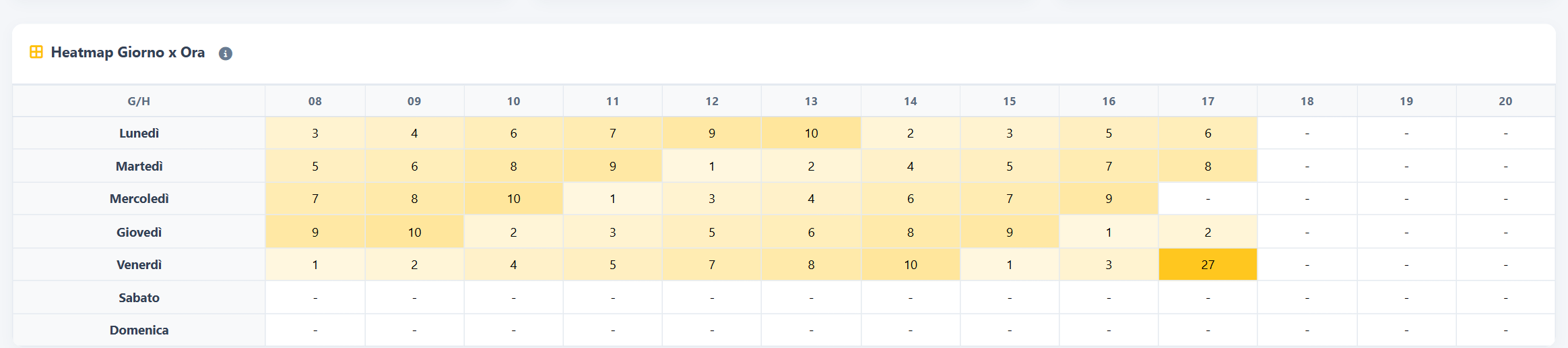Click the Venerdì 14 cell with value 10

(x=911, y=264)
